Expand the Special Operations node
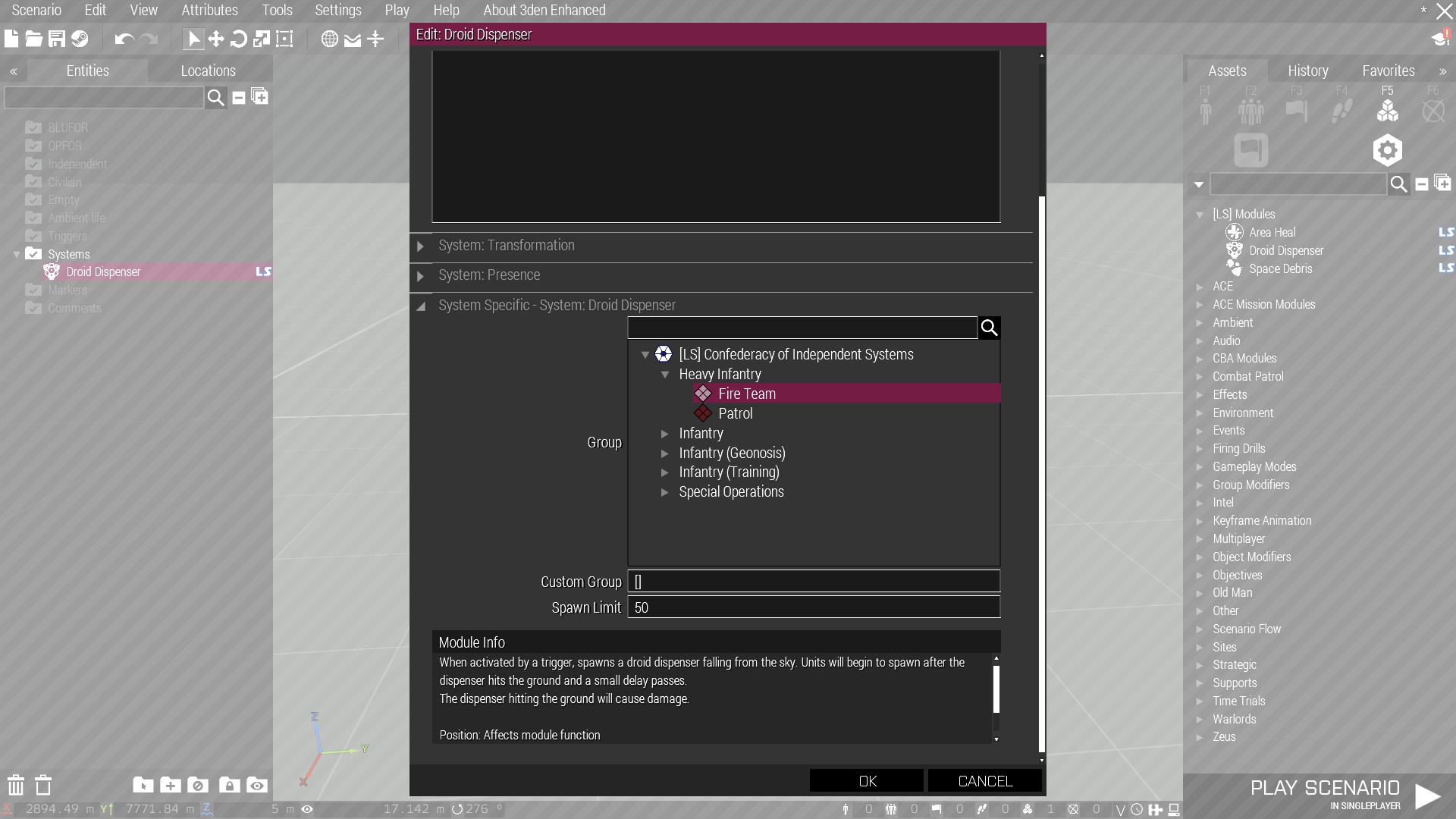This screenshot has height=819, width=1456. [665, 492]
